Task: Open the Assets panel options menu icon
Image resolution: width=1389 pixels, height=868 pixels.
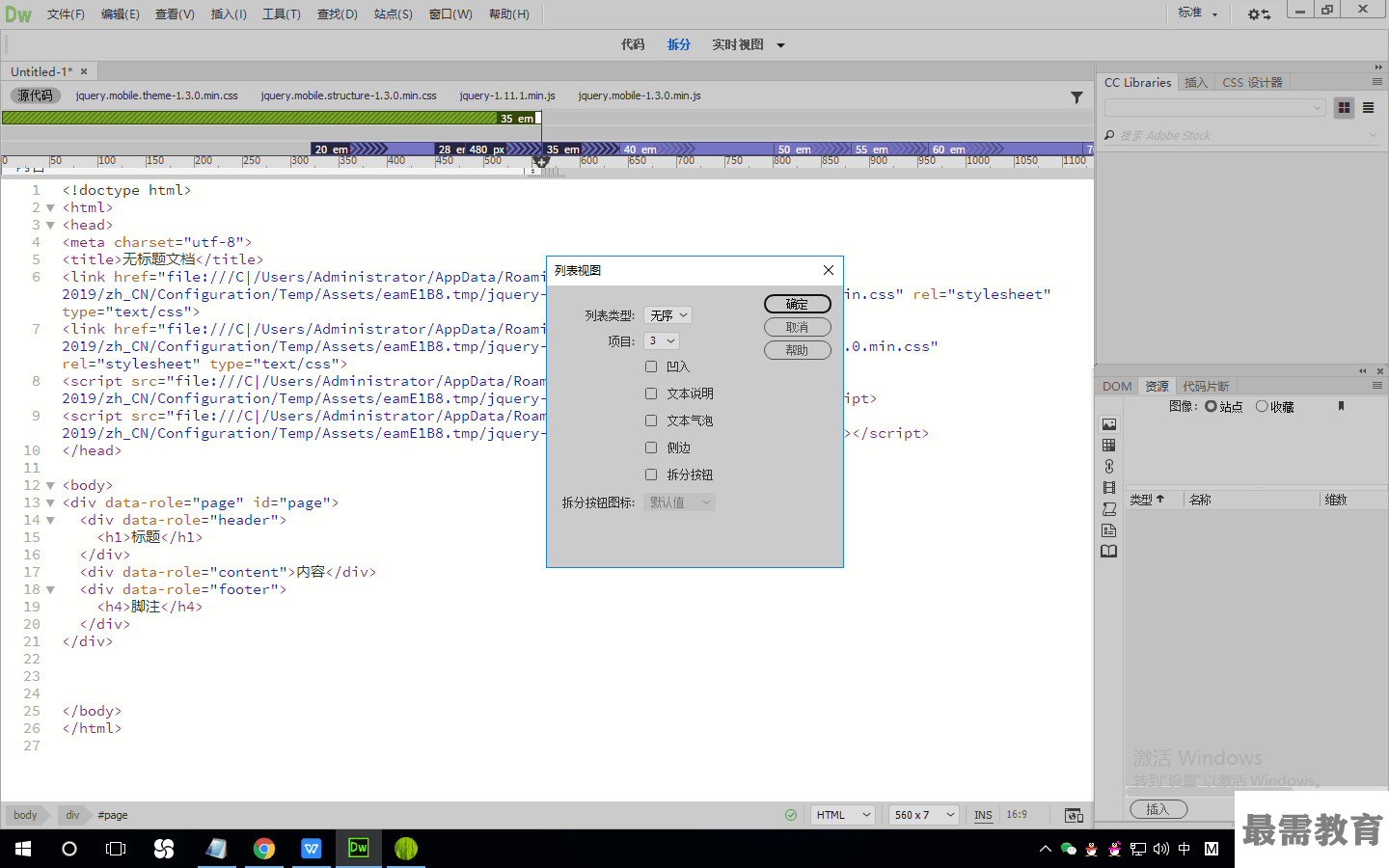Action: tap(1377, 386)
